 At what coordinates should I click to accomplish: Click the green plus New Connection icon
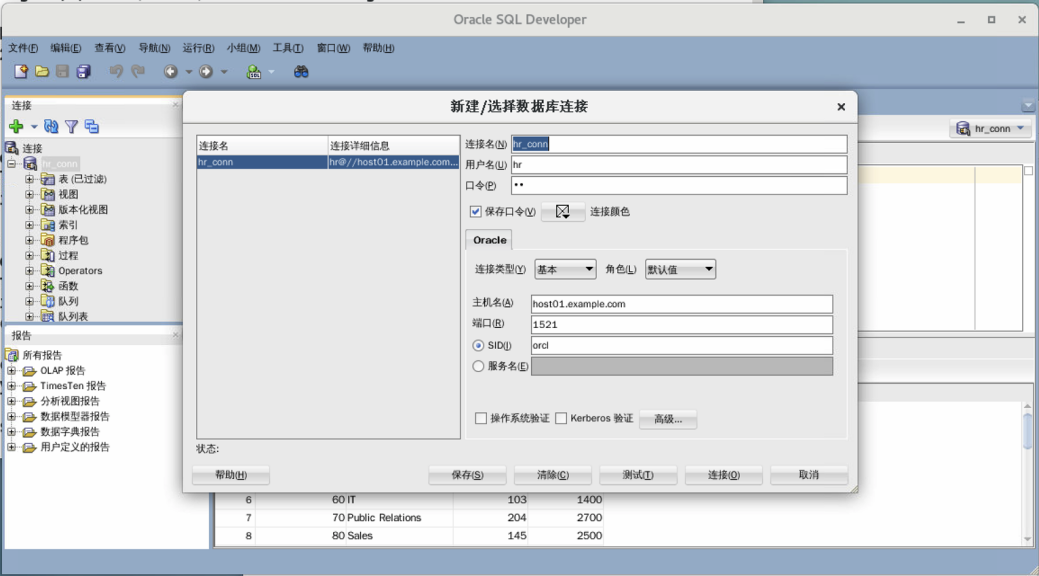[16, 127]
